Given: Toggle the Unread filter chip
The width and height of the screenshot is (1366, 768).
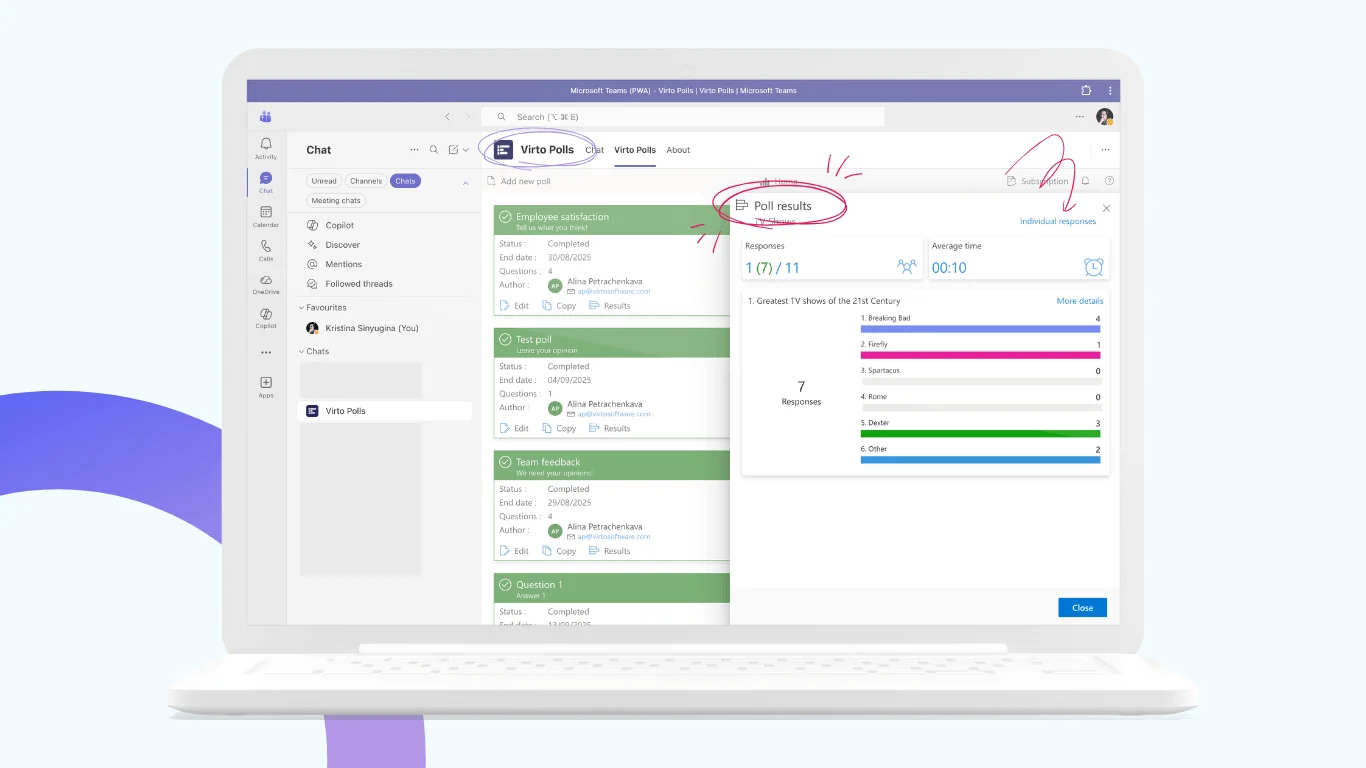Looking at the screenshot, I should (324, 181).
